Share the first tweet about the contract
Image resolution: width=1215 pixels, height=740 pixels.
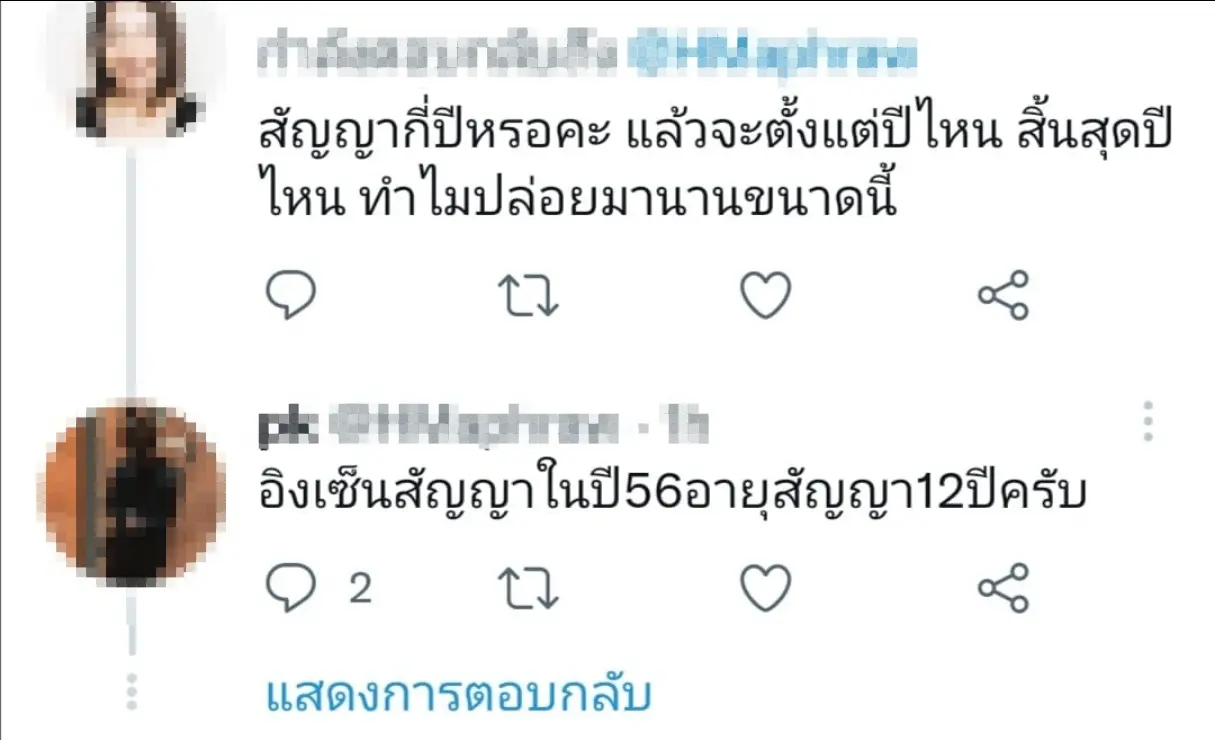point(1003,295)
